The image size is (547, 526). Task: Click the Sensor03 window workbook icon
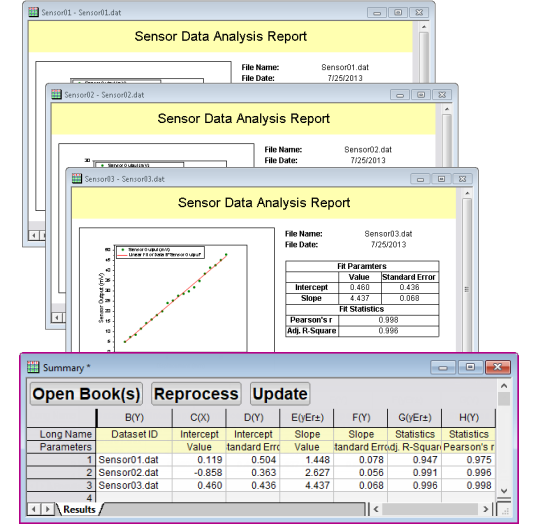point(77,179)
